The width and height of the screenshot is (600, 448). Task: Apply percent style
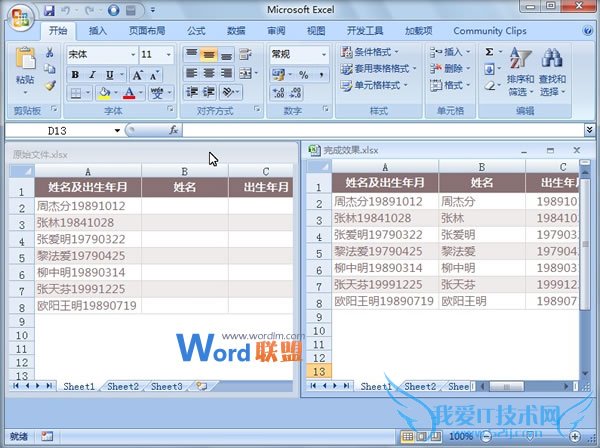304,75
